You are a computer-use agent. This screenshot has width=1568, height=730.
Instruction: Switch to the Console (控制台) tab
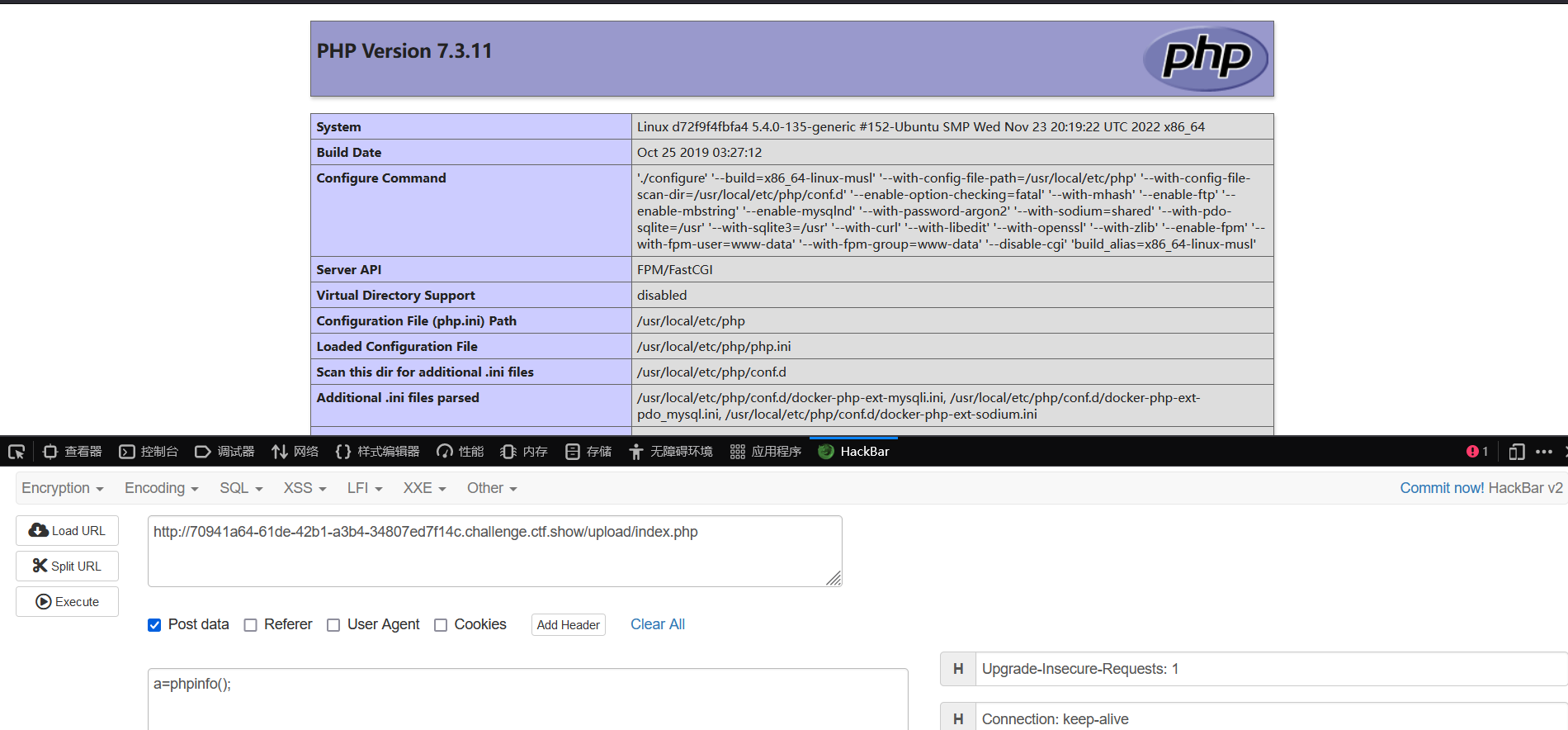coord(149,452)
